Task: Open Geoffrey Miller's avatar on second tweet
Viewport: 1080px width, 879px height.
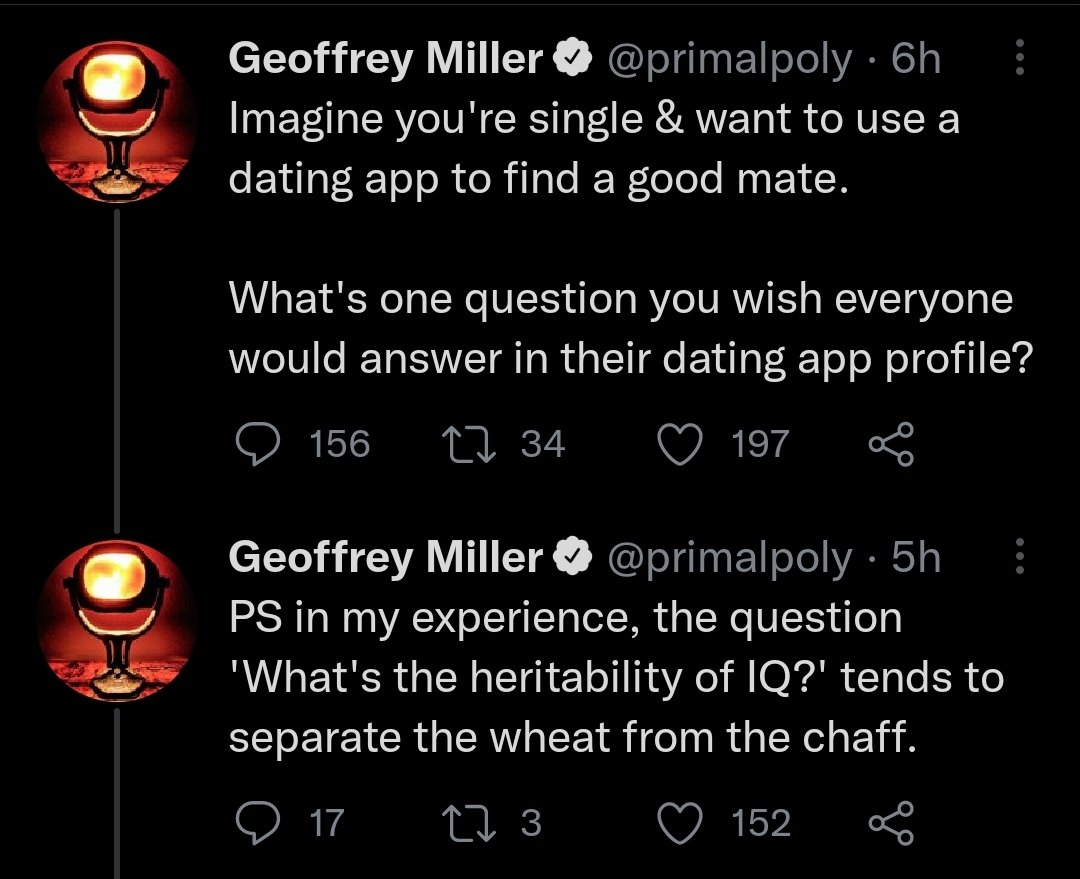Action: tap(116, 620)
